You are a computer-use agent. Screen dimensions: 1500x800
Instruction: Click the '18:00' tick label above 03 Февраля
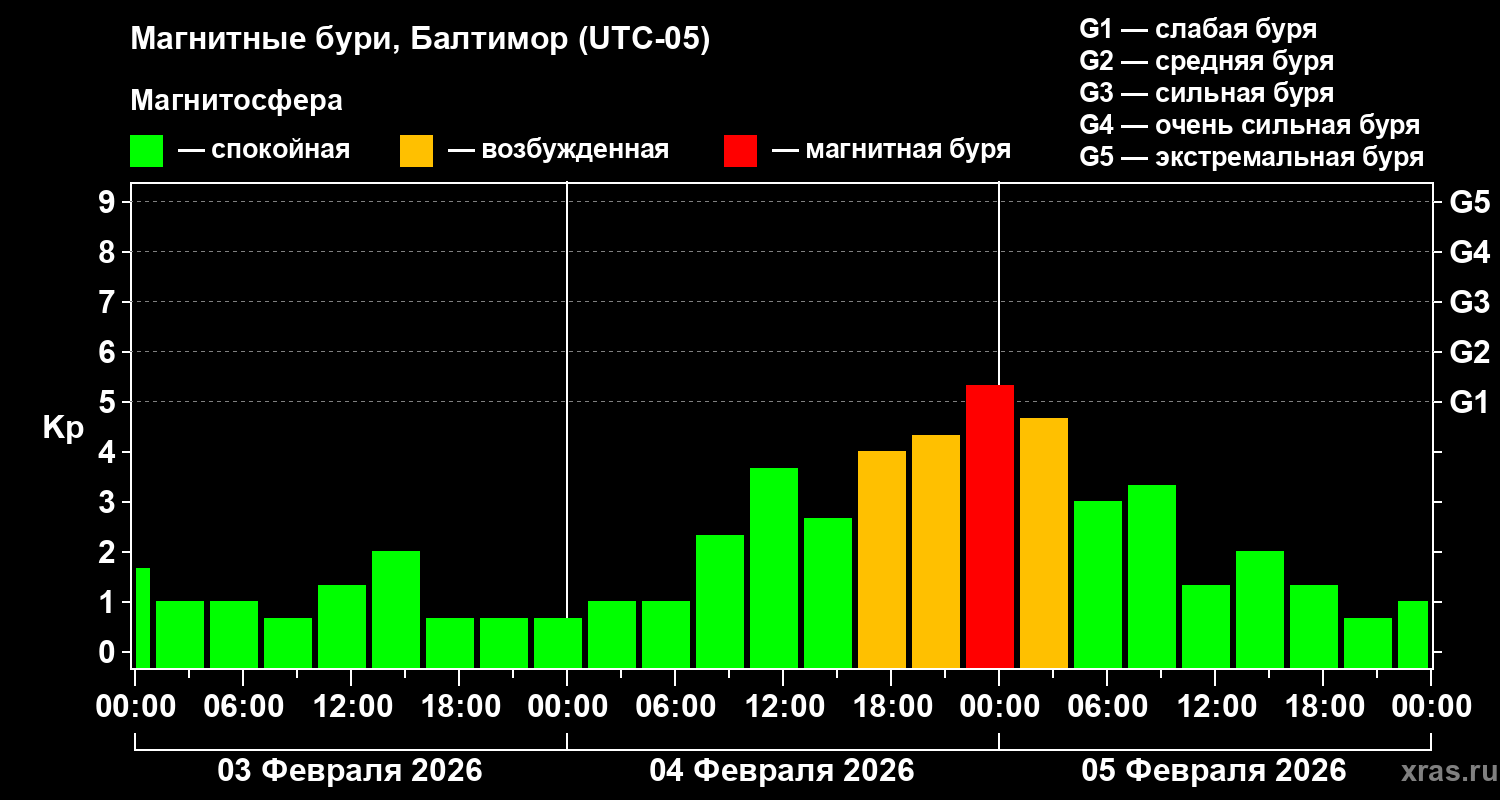(x=459, y=707)
